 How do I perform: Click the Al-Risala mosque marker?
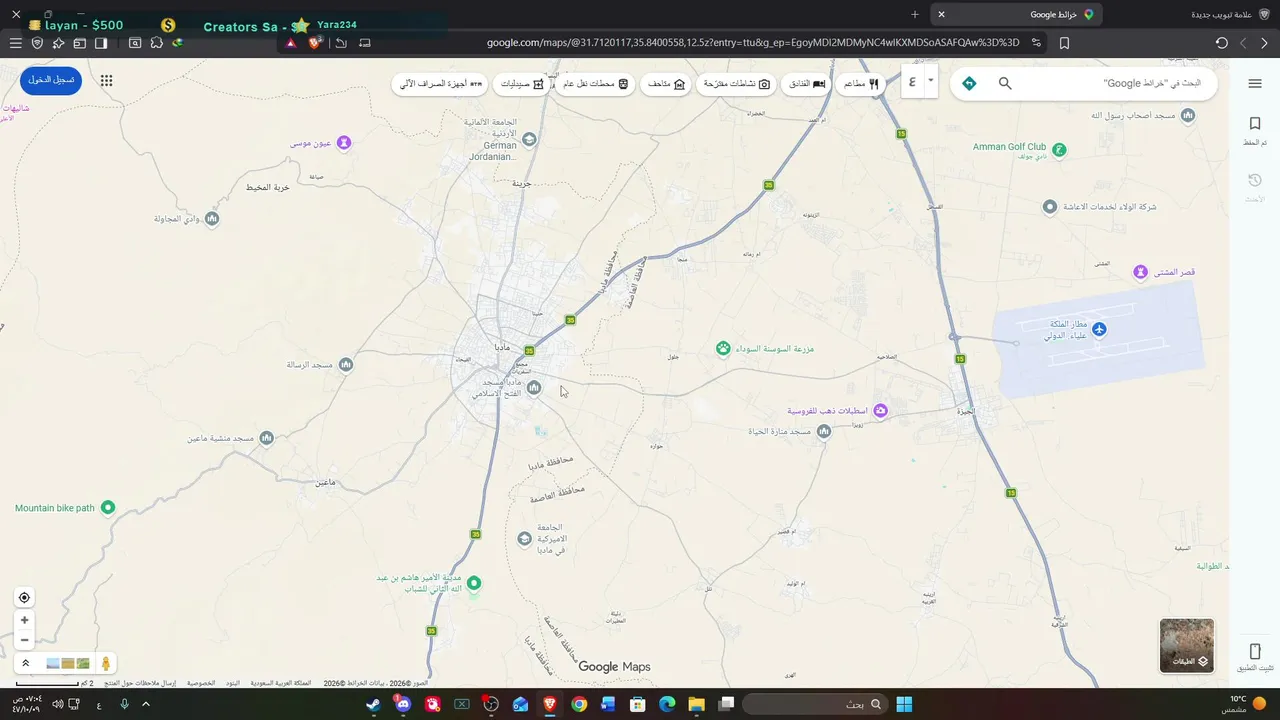345,365
